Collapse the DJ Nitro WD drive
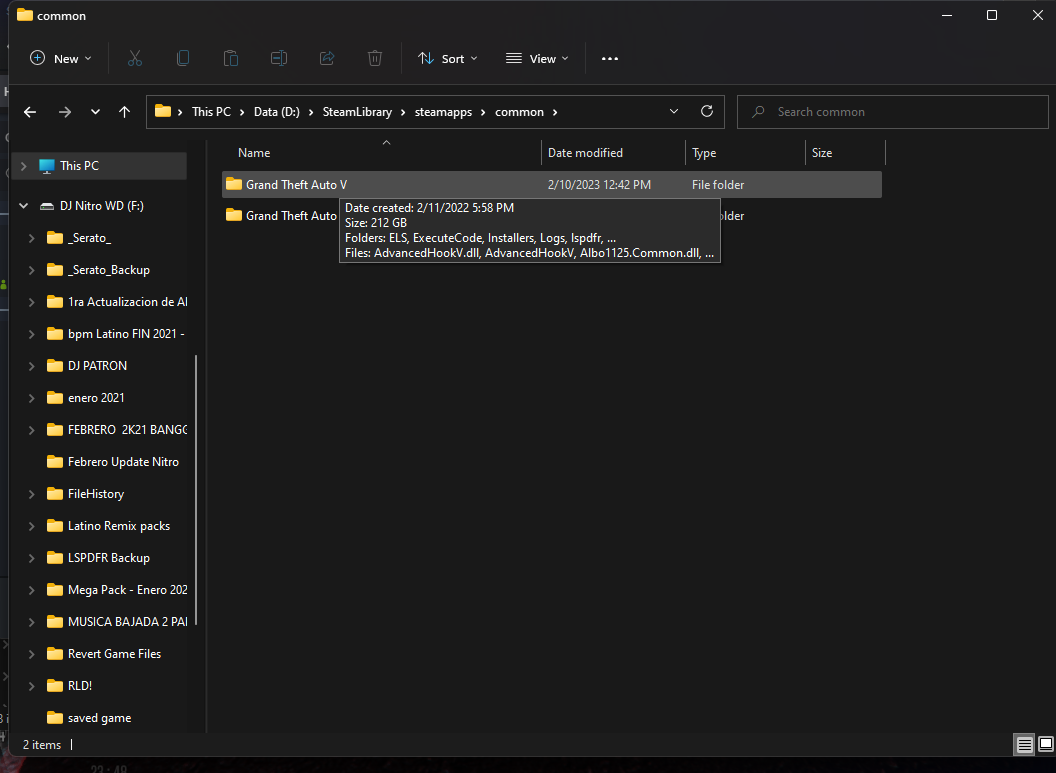Screen dimensions: 1056x773 pos(23,206)
